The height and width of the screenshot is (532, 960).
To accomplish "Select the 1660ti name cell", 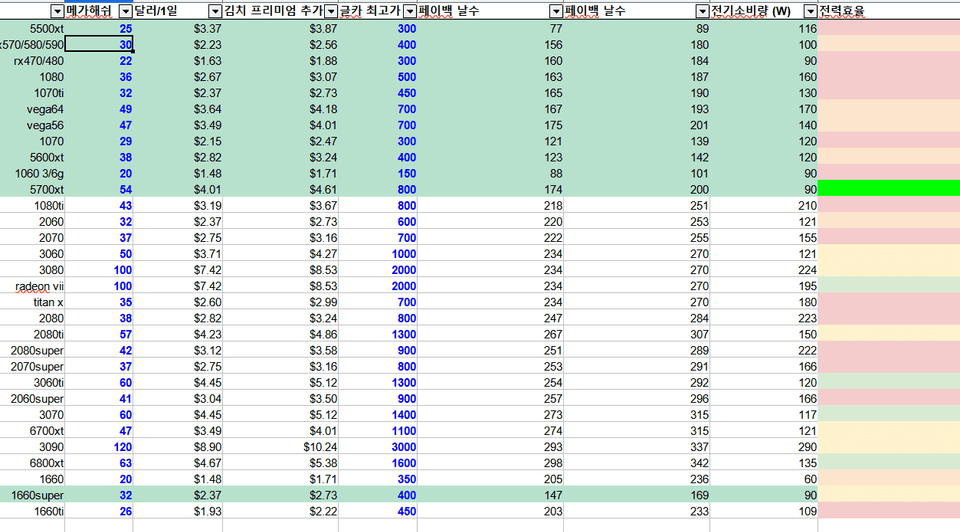I will tap(32, 511).
